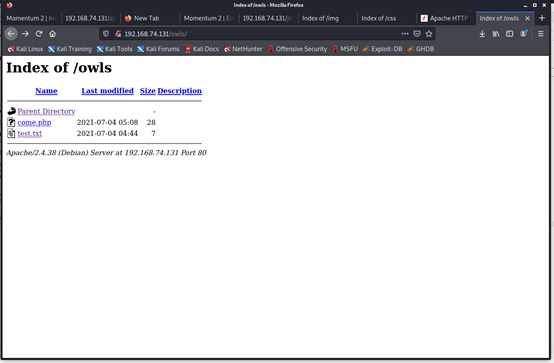Switch to Index of /img tab
The height and width of the screenshot is (363, 554).
(x=327, y=18)
